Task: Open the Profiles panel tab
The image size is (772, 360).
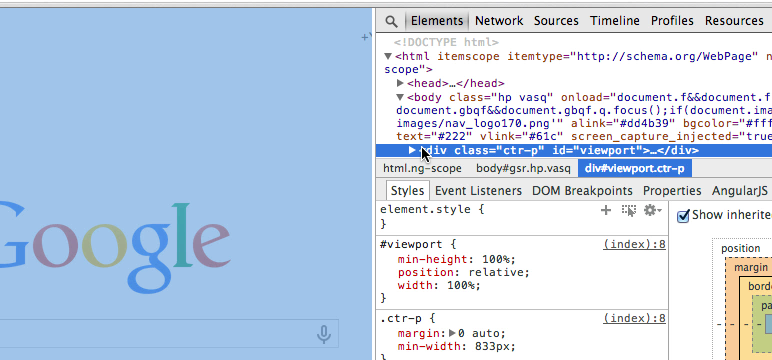Action: point(672,21)
